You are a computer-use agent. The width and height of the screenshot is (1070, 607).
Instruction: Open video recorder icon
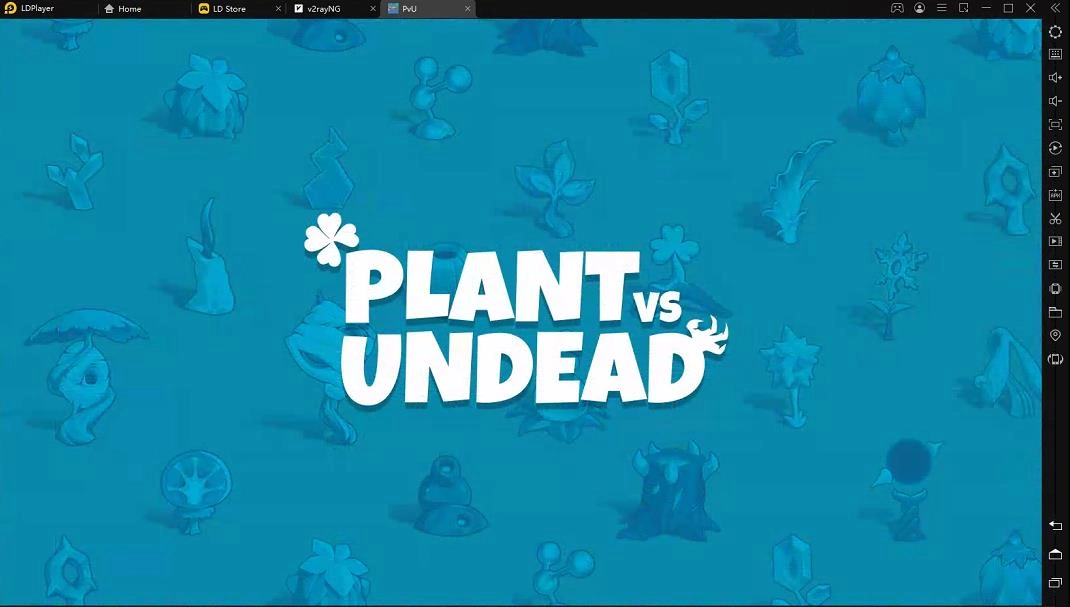[1055, 241]
